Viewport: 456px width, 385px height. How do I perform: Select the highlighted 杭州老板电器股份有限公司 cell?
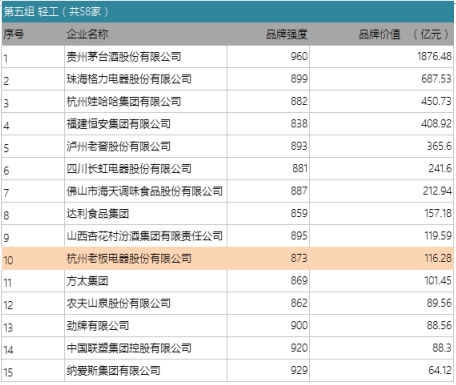click(146, 258)
